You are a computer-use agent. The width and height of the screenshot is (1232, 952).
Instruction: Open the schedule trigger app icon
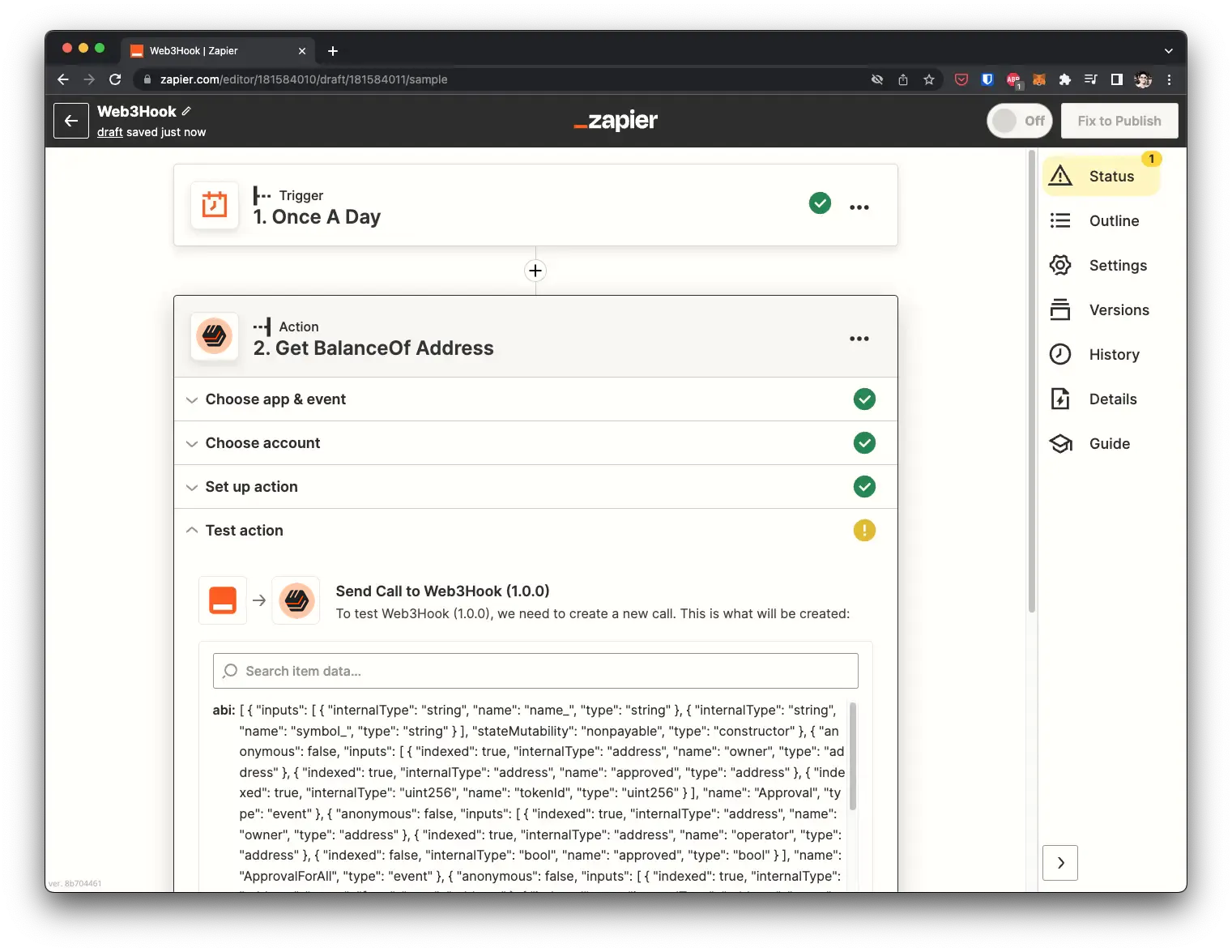pyautogui.click(x=215, y=205)
